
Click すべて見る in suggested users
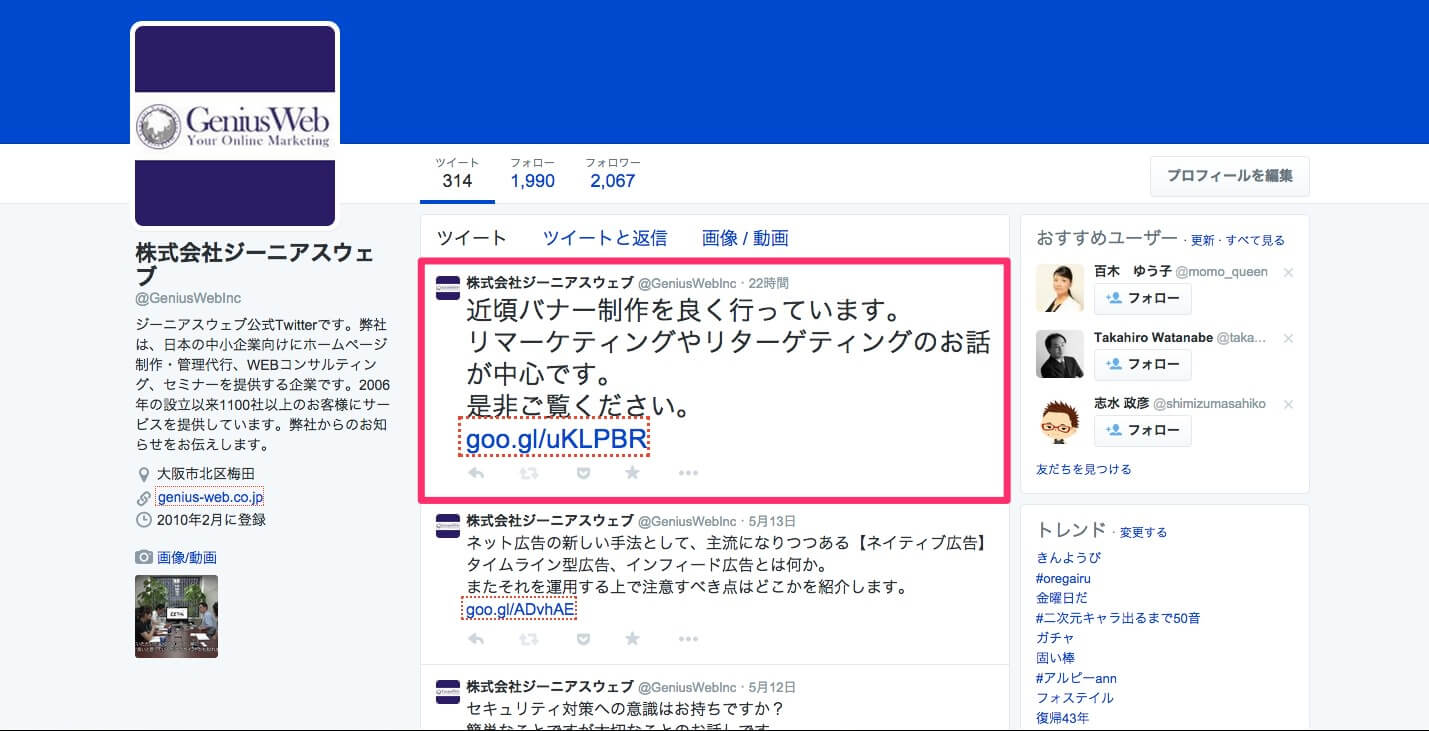coord(1255,240)
